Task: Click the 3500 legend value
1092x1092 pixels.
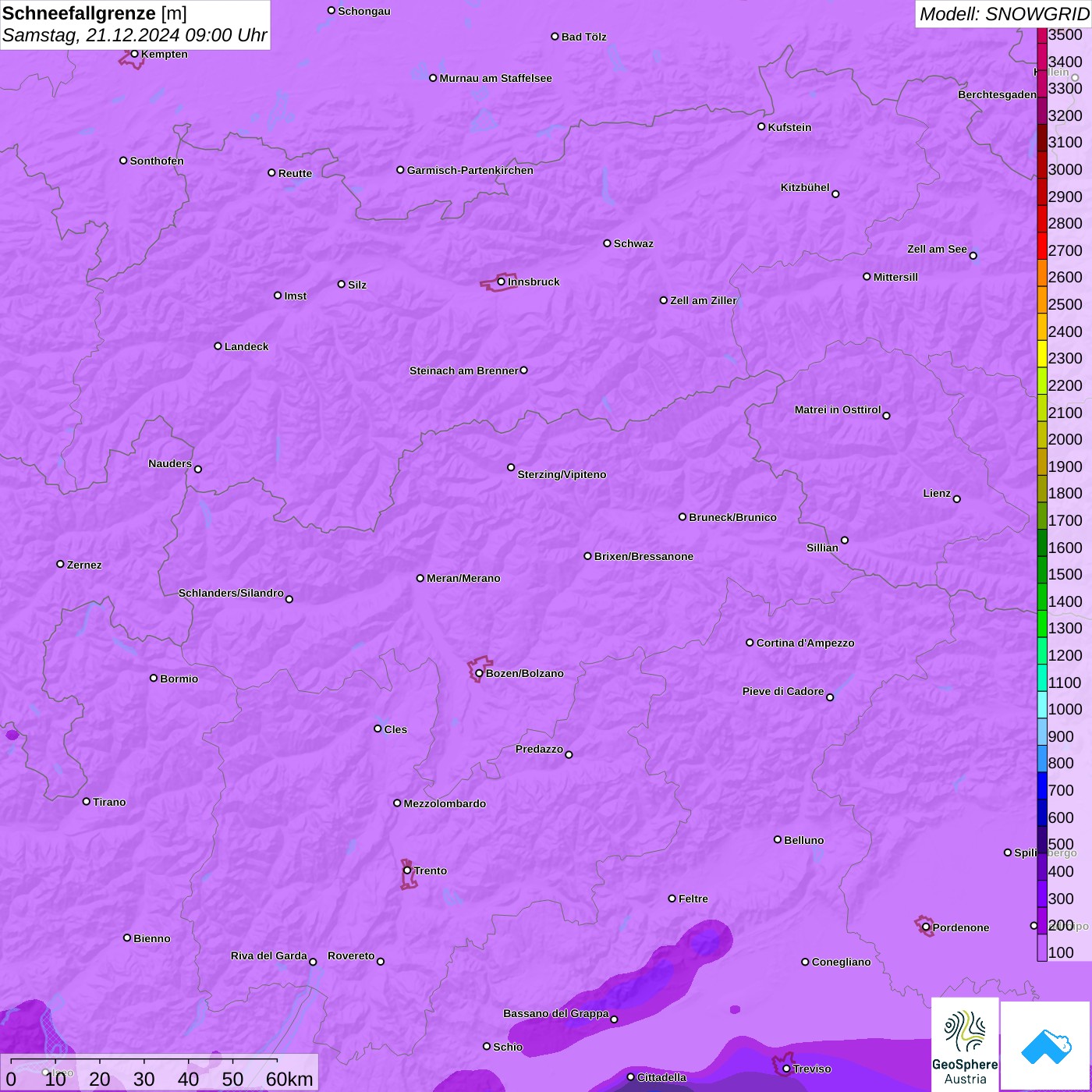Action: click(x=1065, y=34)
